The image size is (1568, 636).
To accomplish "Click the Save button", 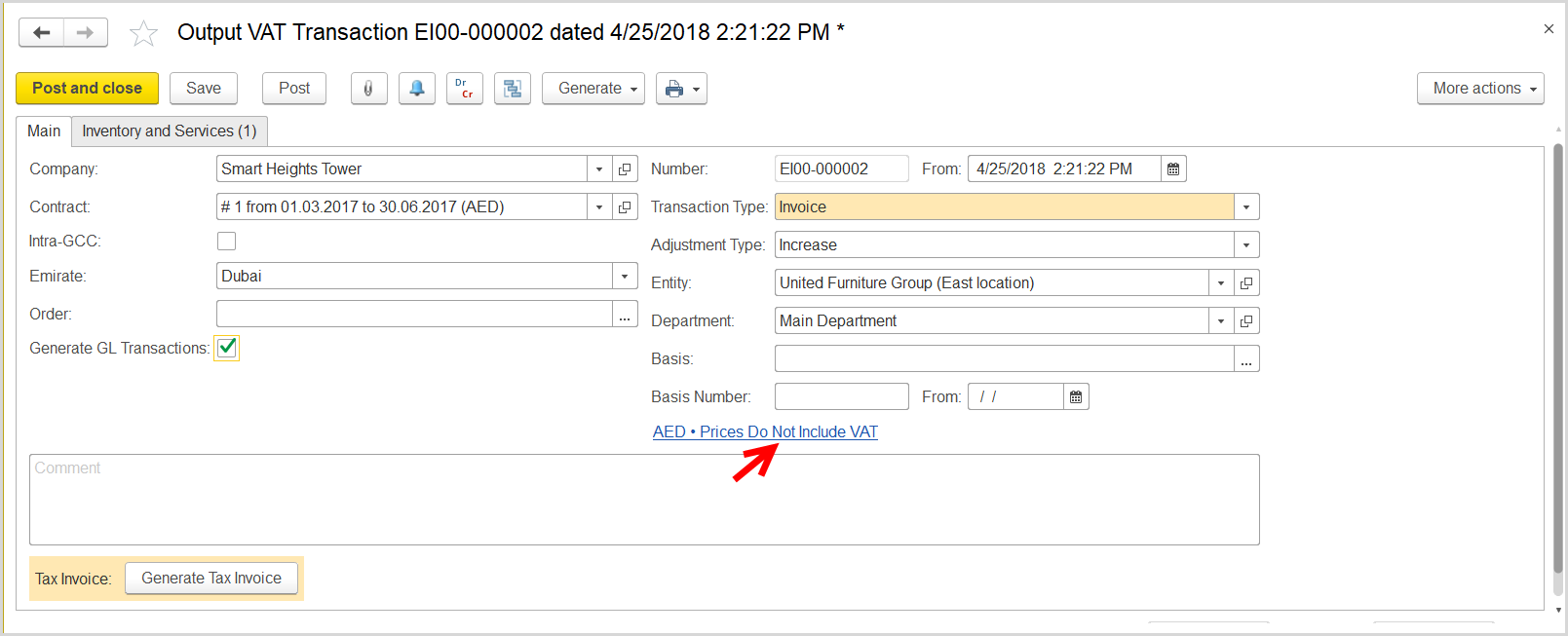I will click(x=204, y=89).
